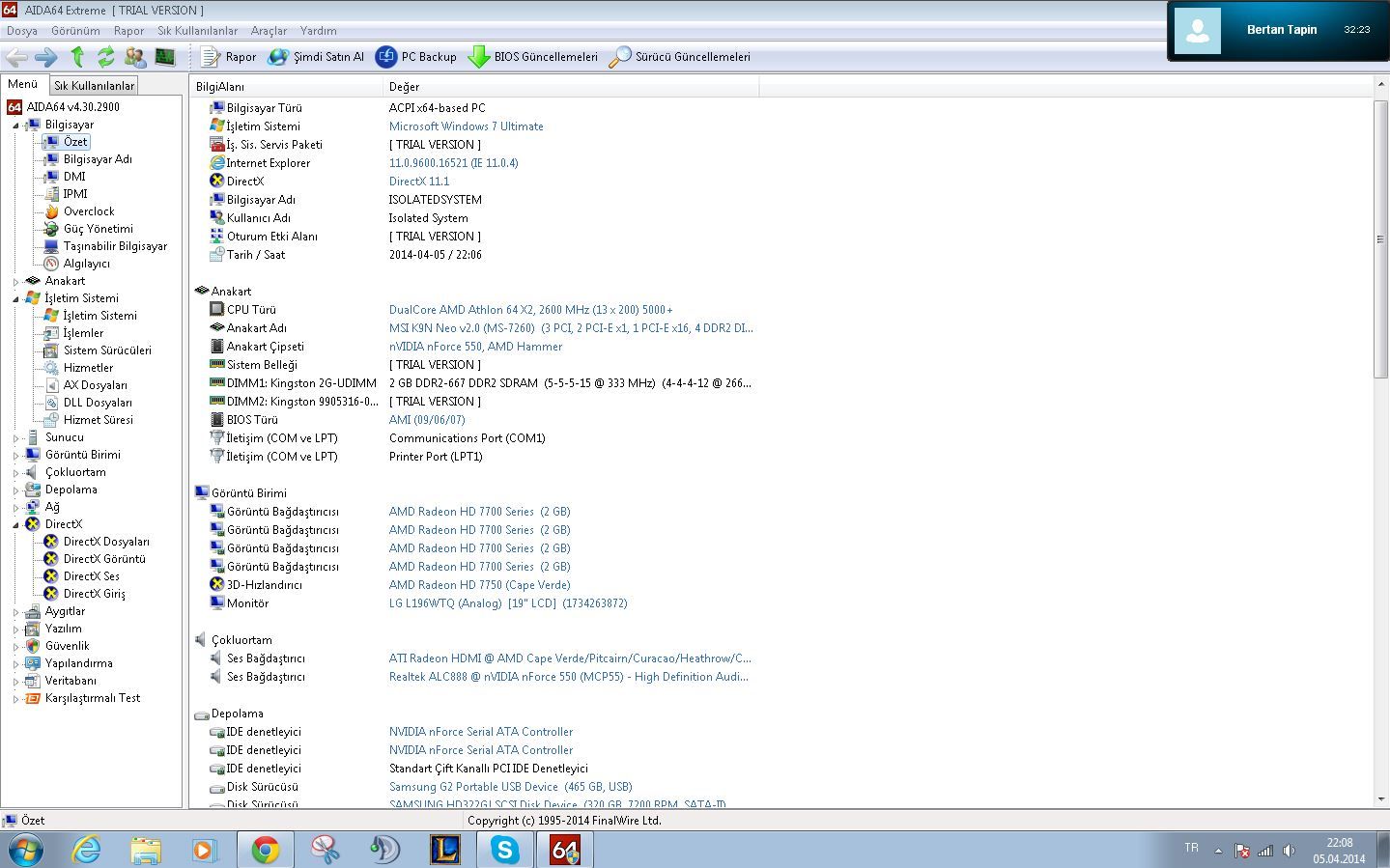This screenshot has height=868, width=1390.
Task: Click Bertan Tapin Skype call notification
Action: click(x=1278, y=30)
